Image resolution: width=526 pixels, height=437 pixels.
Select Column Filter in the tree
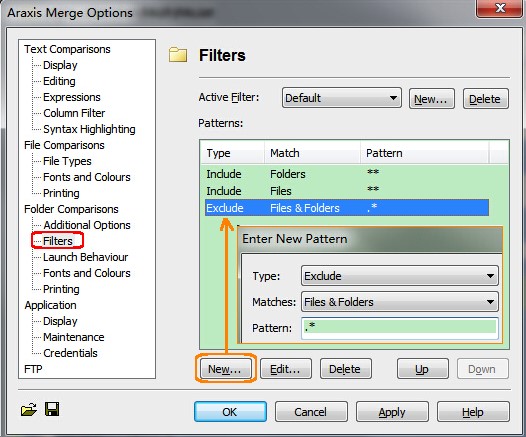coord(74,113)
